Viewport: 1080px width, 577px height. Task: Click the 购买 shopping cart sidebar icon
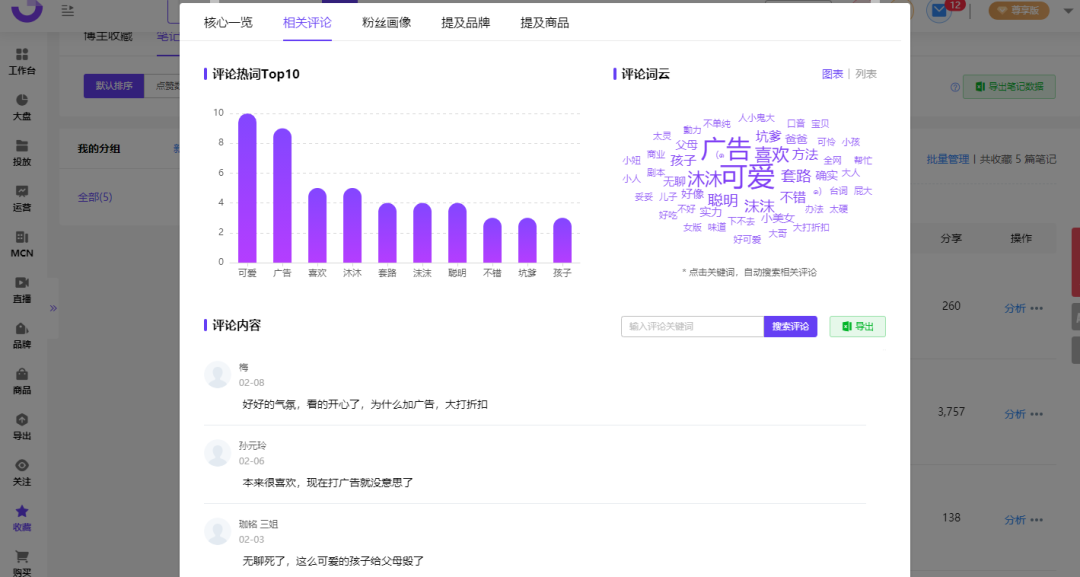coord(21,556)
